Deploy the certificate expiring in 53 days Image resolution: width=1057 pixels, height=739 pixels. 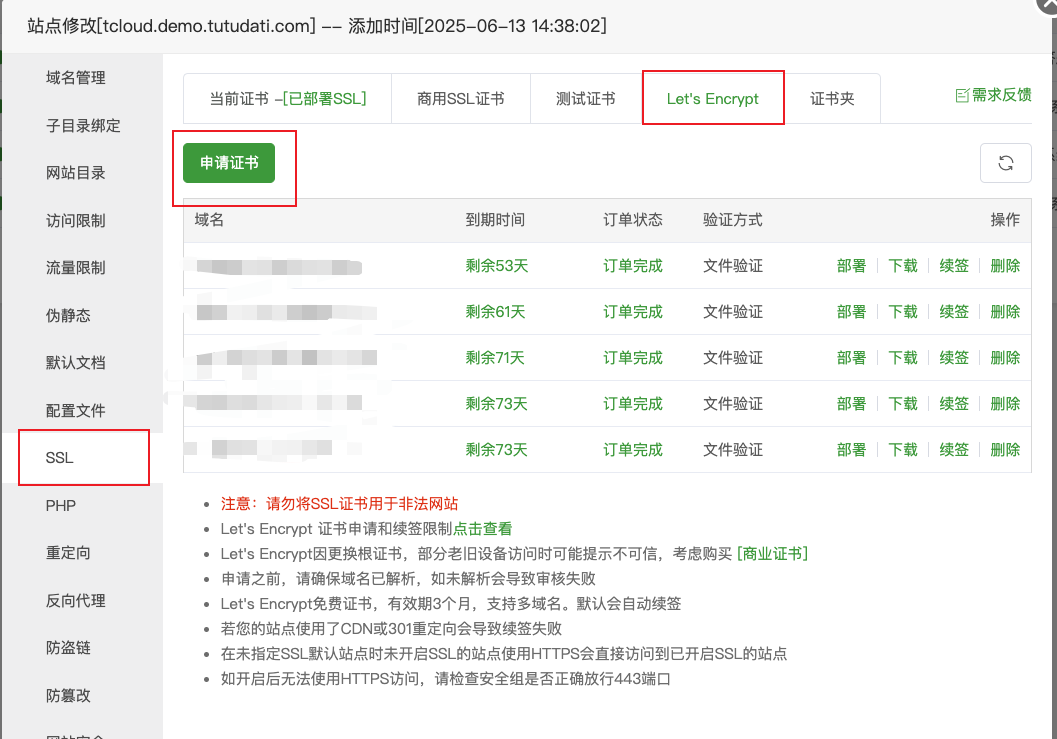pos(851,265)
